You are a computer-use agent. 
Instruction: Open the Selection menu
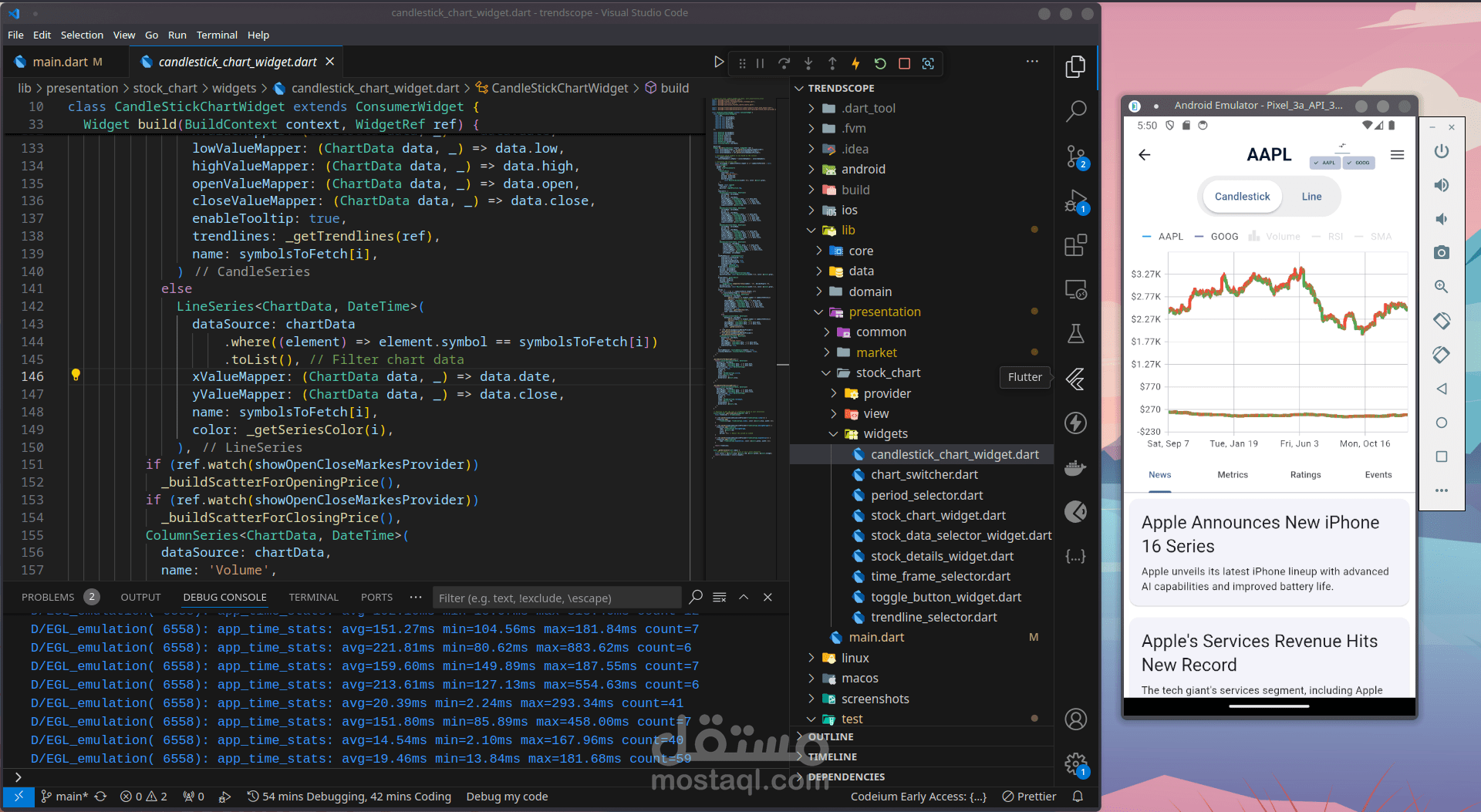pos(82,35)
